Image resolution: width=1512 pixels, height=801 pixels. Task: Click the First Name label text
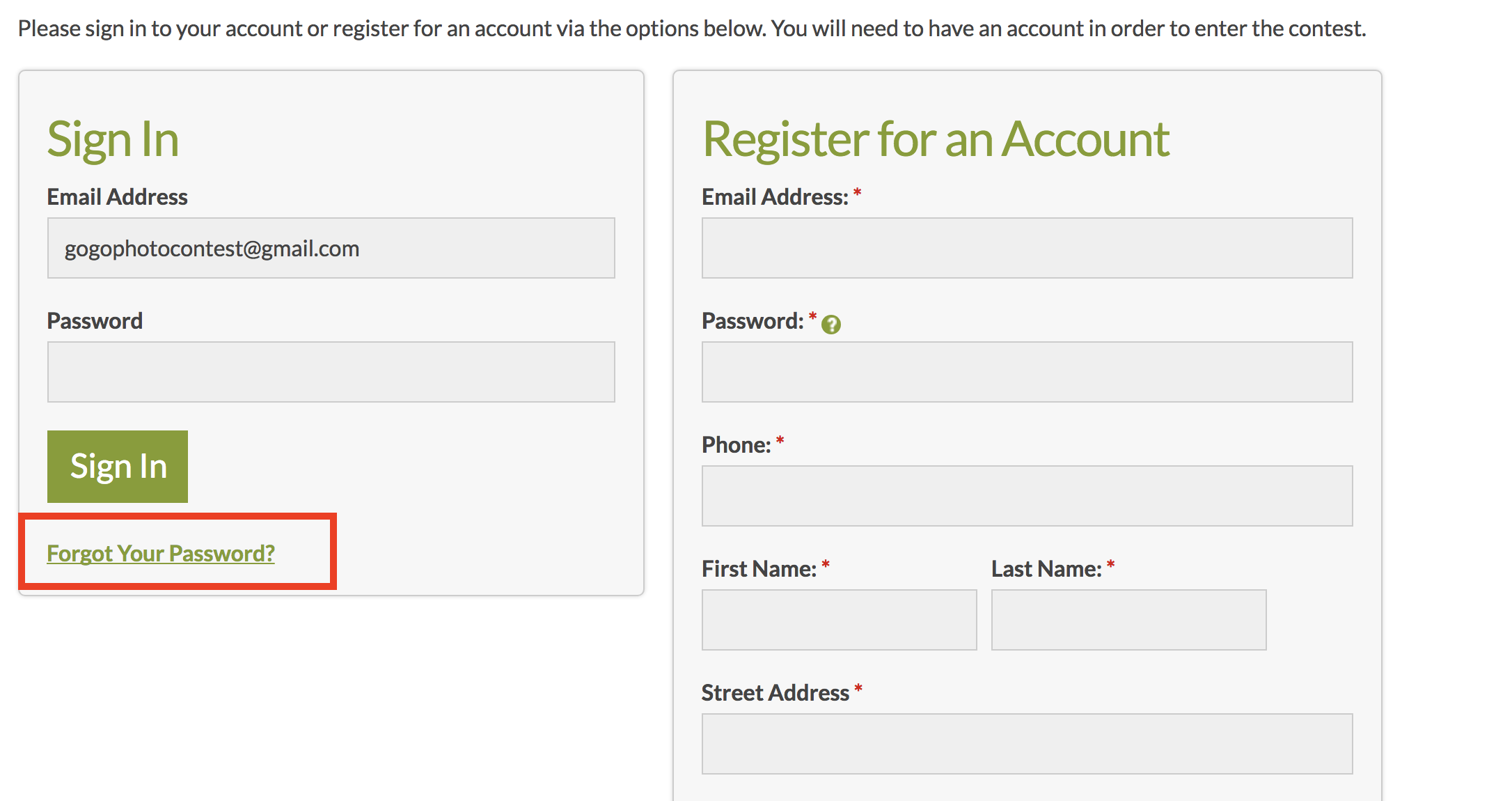click(759, 568)
